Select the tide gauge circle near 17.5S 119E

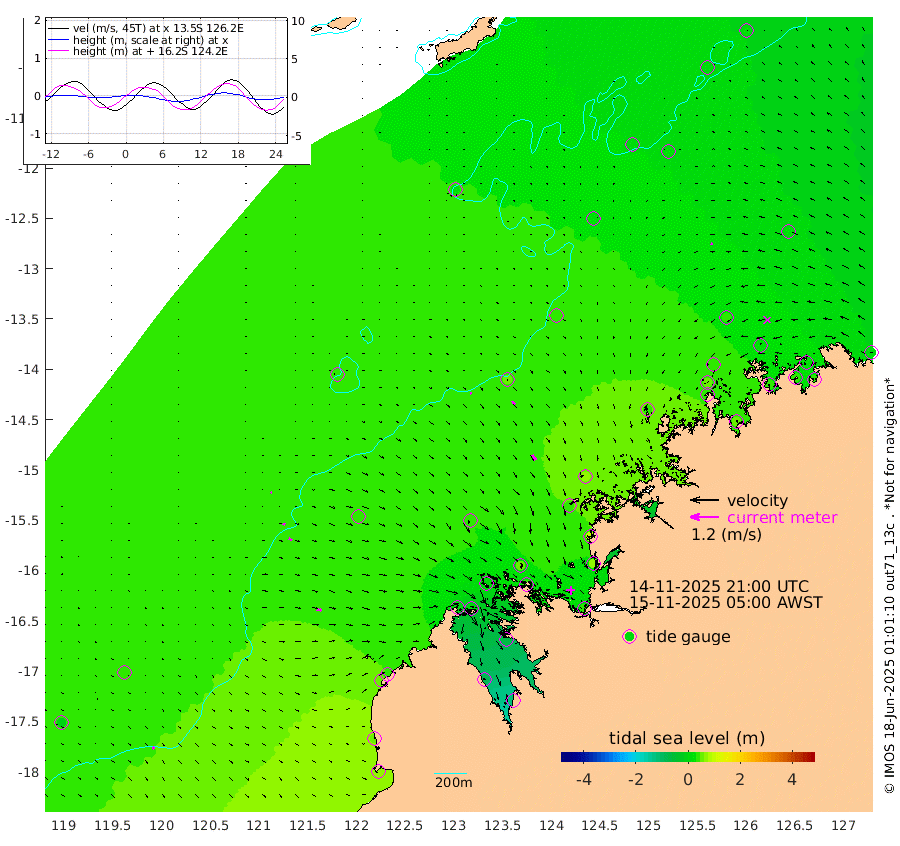point(61,723)
